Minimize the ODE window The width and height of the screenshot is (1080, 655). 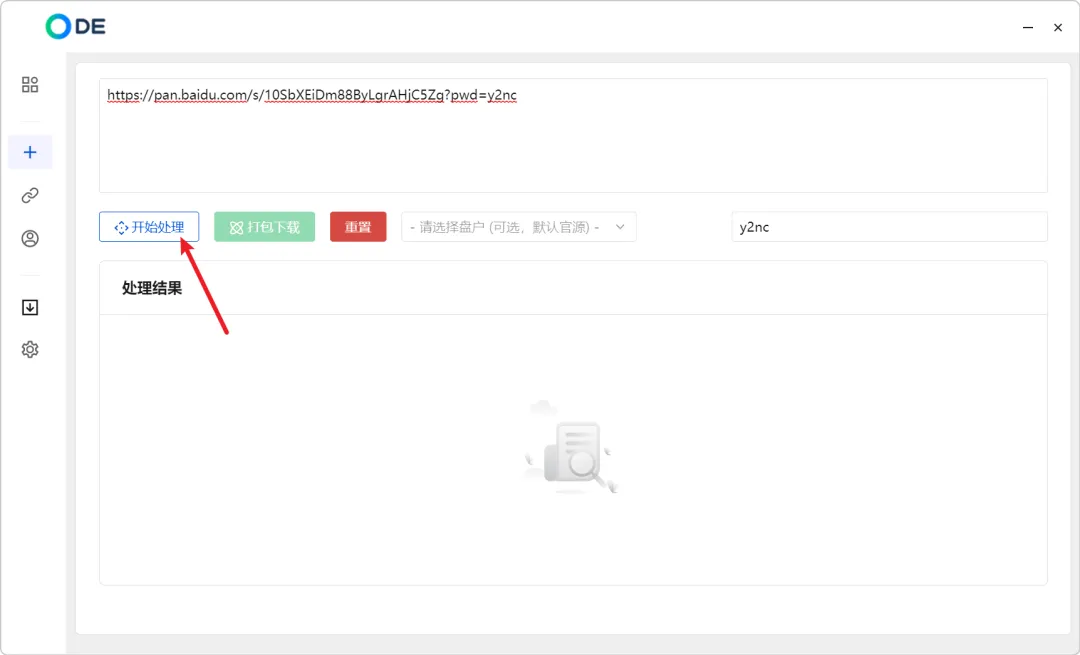(1028, 28)
